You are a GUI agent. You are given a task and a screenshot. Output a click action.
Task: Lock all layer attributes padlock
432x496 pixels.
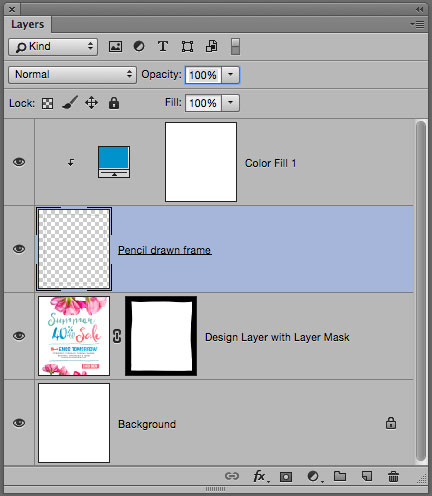point(114,103)
